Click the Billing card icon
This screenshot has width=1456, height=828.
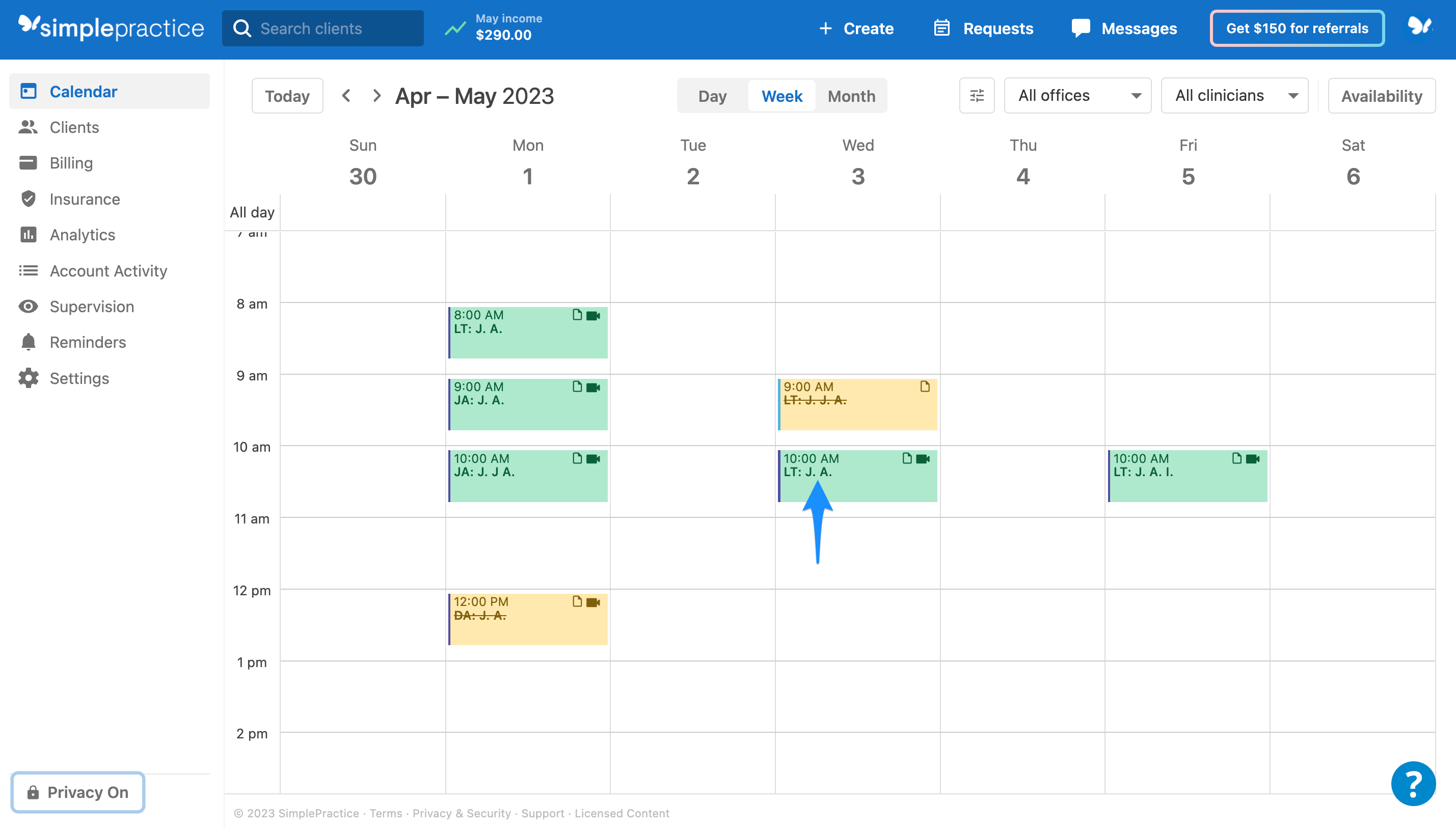(x=28, y=162)
